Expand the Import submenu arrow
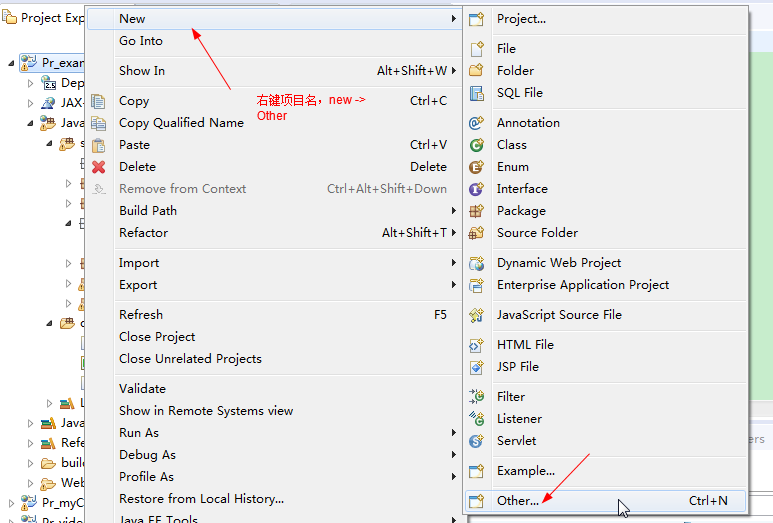Image resolution: width=773 pixels, height=523 pixels. (x=454, y=263)
